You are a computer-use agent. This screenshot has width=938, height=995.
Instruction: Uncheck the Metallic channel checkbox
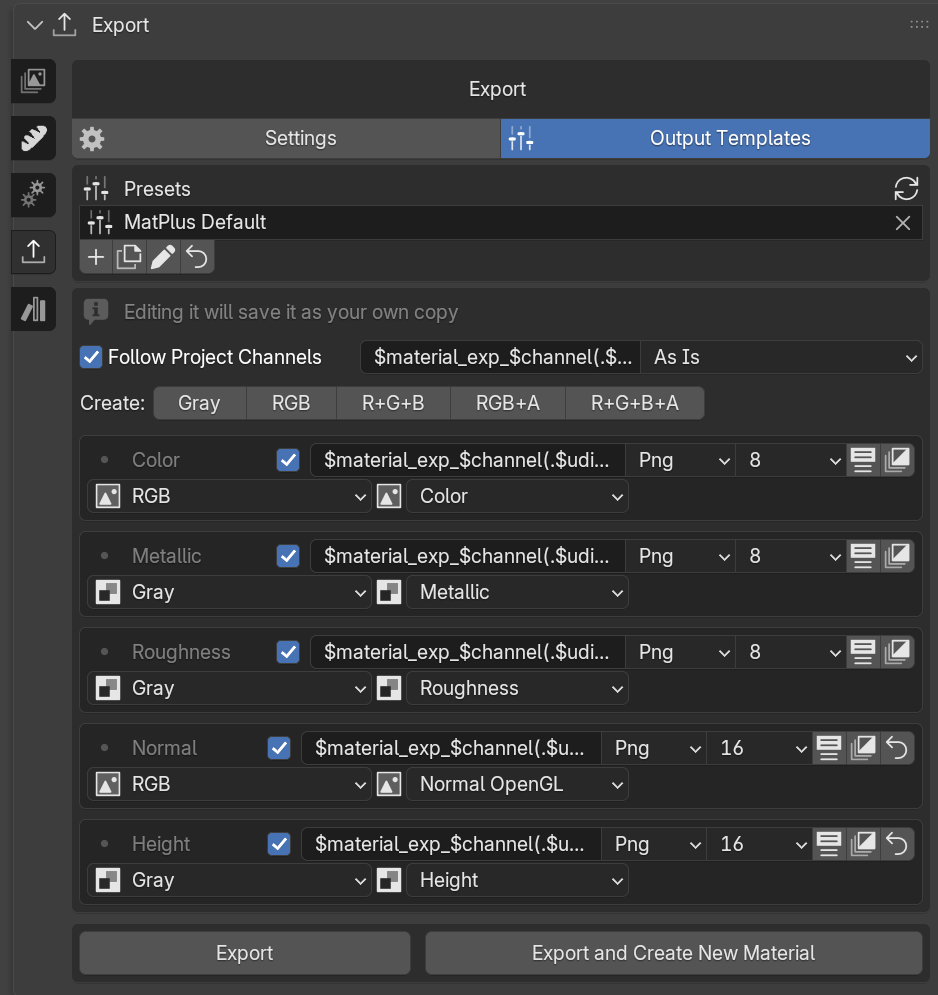(x=288, y=556)
